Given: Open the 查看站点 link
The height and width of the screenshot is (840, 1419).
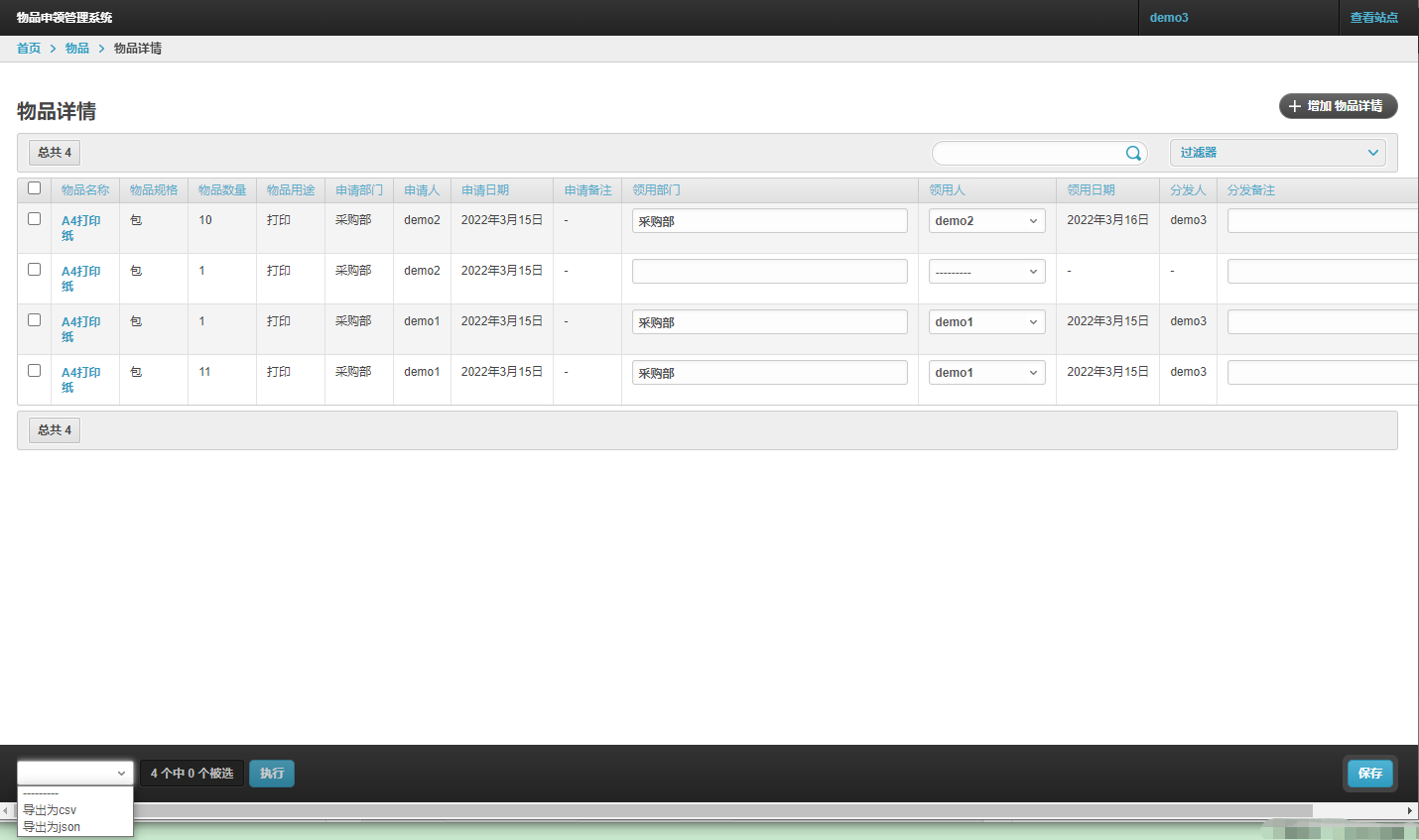Looking at the screenshot, I should (x=1374, y=18).
